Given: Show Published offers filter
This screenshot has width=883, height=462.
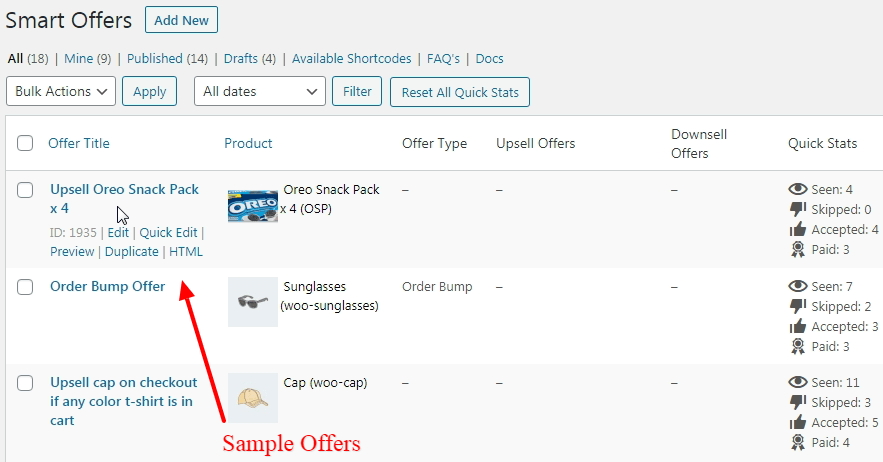Looking at the screenshot, I should (155, 59).
